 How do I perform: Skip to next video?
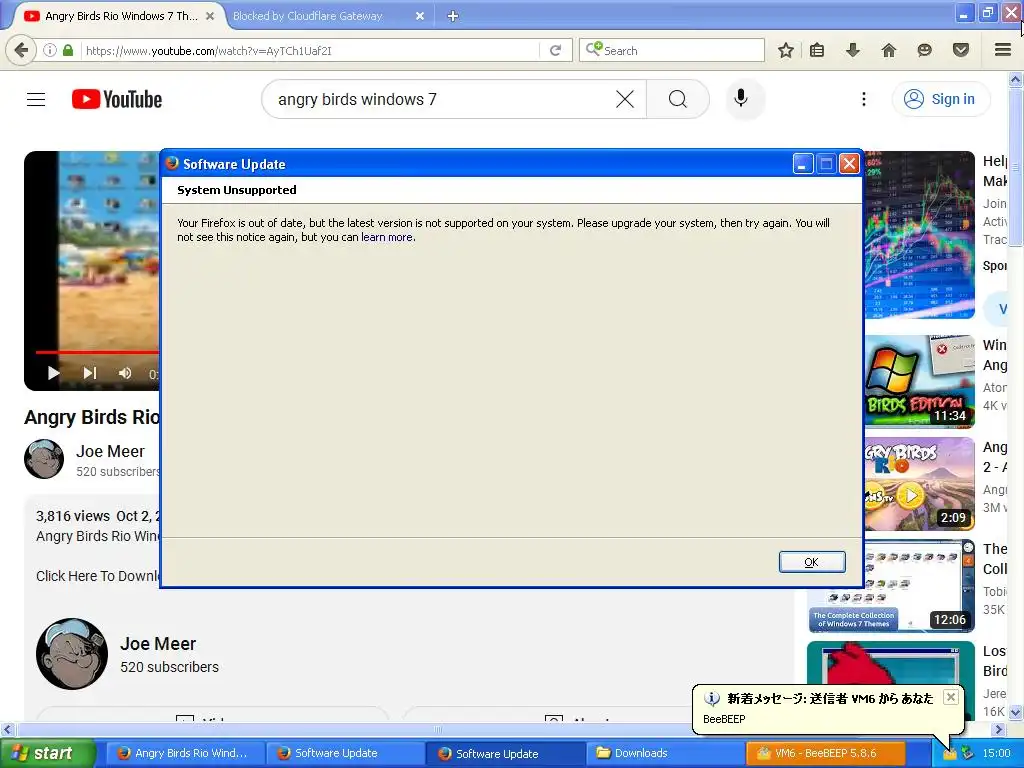[x=90, y=373]
